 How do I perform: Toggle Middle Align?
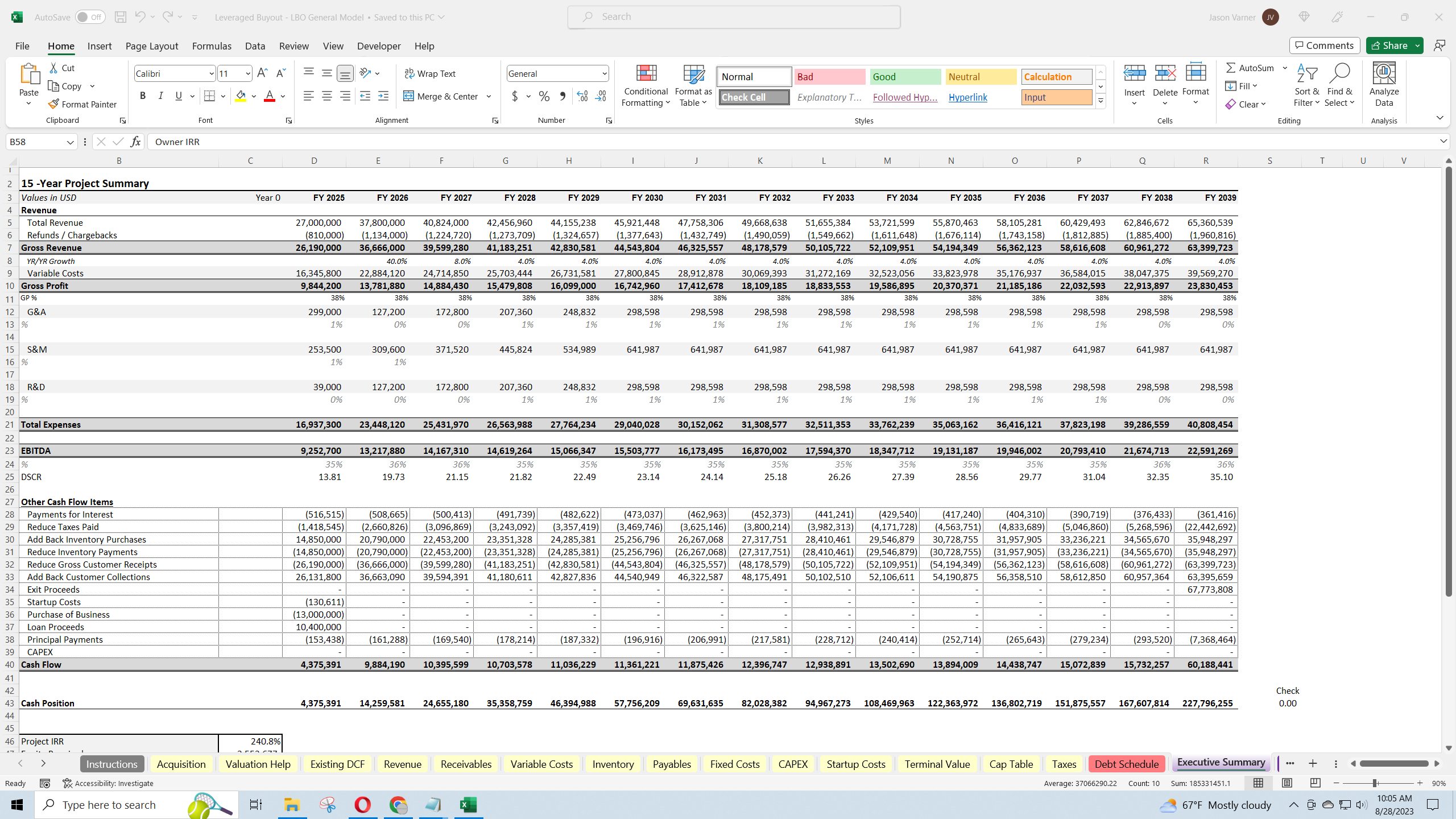pos(327,73)
